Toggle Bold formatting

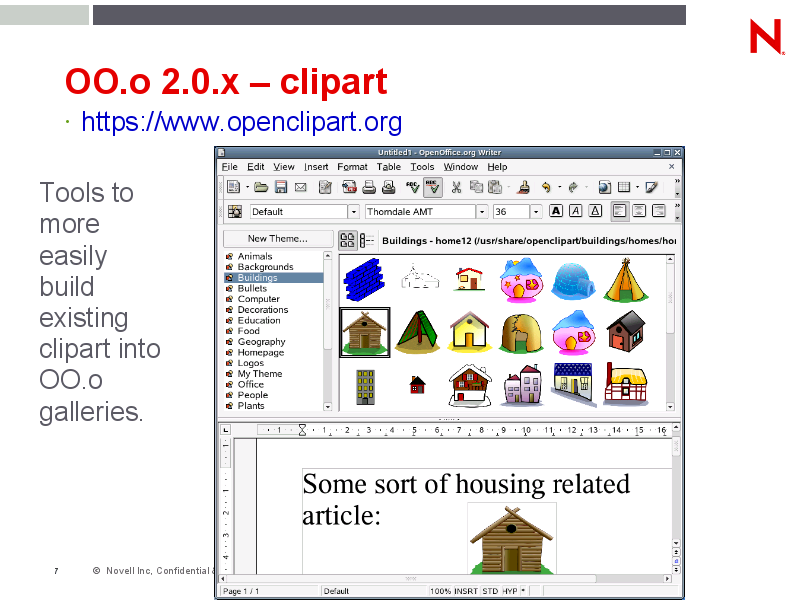556,211
